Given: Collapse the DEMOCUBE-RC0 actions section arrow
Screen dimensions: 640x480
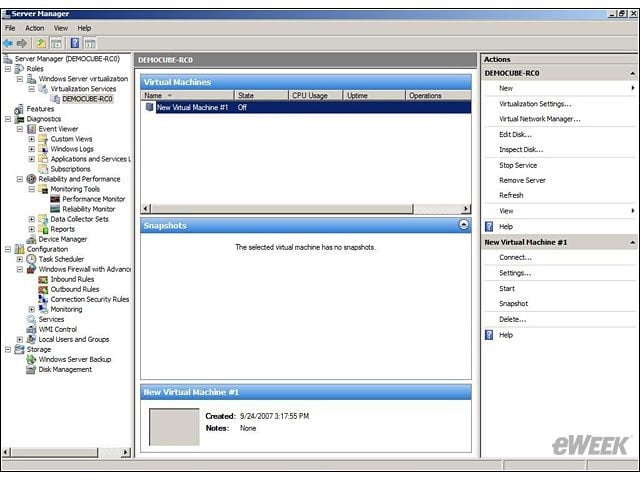Looking at the screenshot, I should [632, 73].
